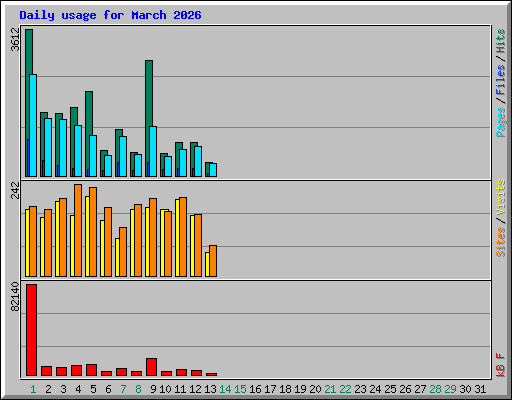The height and width of the screenshot is (400, 512).
Task: Click the day 1 cyan files bar
Action: [33, 125]
